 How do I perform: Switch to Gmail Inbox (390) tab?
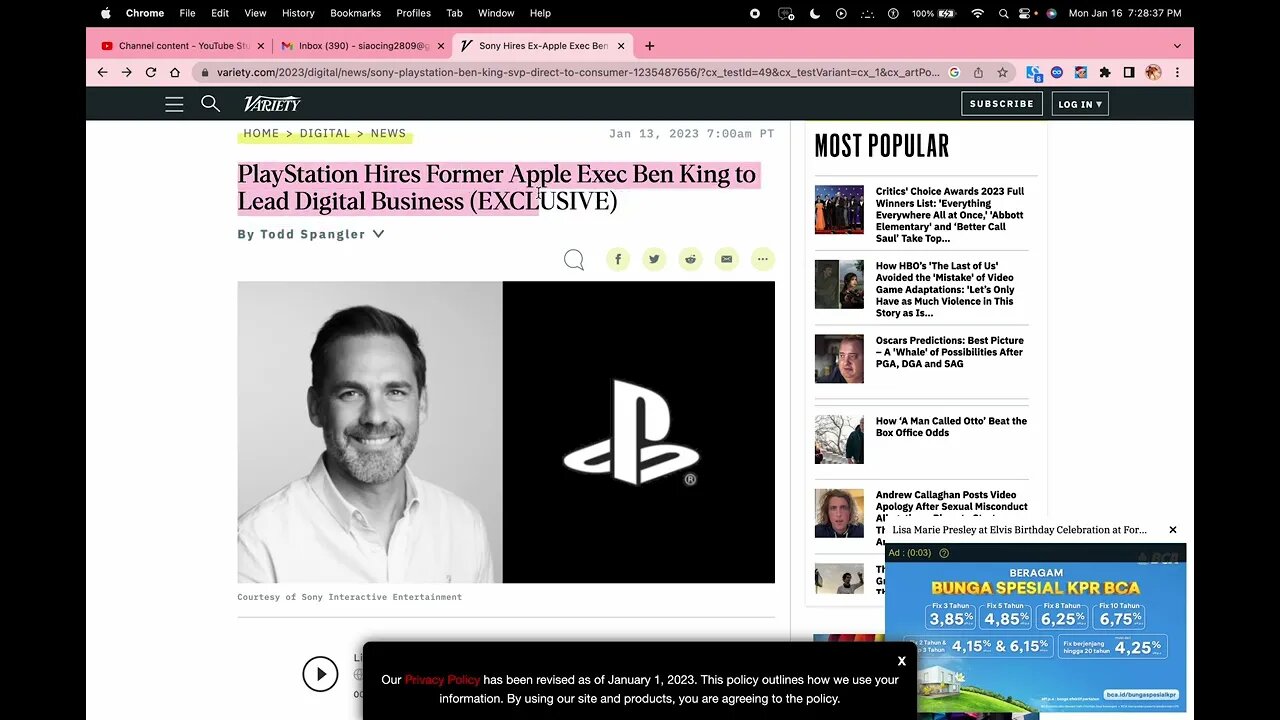(361, 46)
